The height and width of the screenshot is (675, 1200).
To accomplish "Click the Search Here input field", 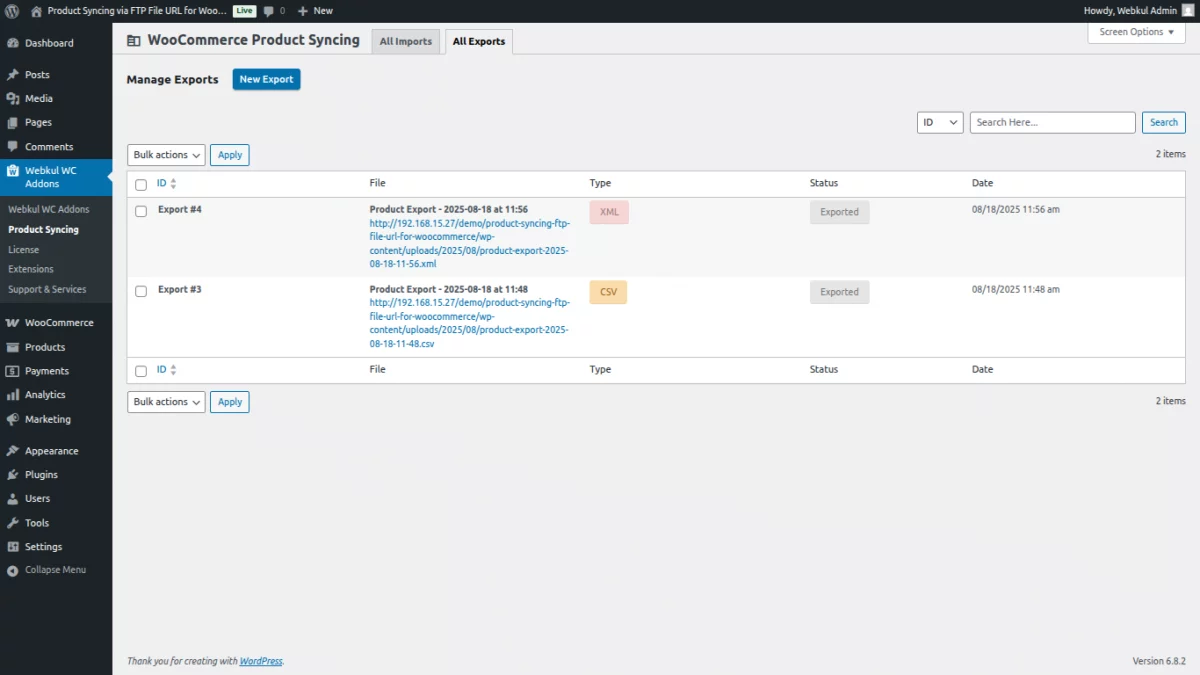I will (1052, 121).
